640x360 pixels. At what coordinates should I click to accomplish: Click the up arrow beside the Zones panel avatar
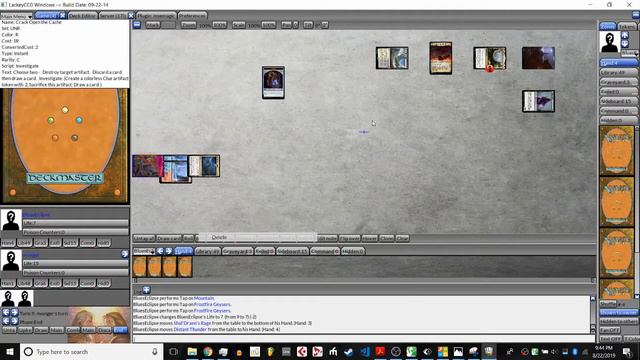click(624, 36)
